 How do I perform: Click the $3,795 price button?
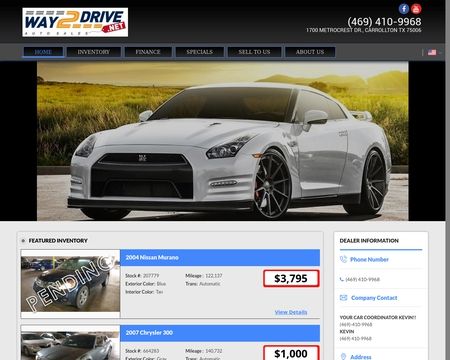(x=291, y=278)
